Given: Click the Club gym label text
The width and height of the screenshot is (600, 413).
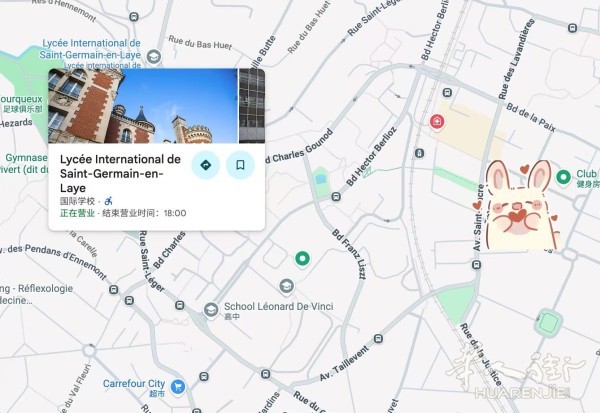Looking at the screenshot, I should point(588,173).
